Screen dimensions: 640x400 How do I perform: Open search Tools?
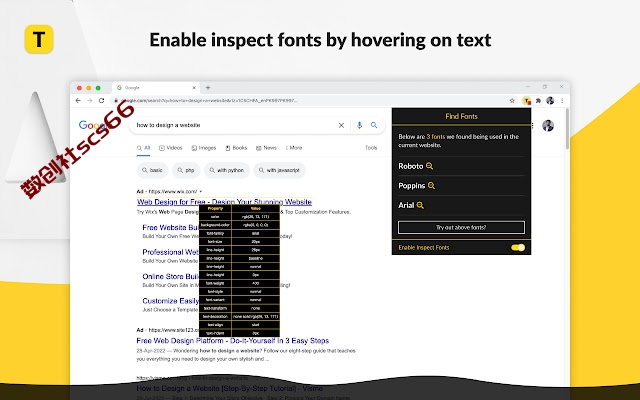(x=371, y=148)
